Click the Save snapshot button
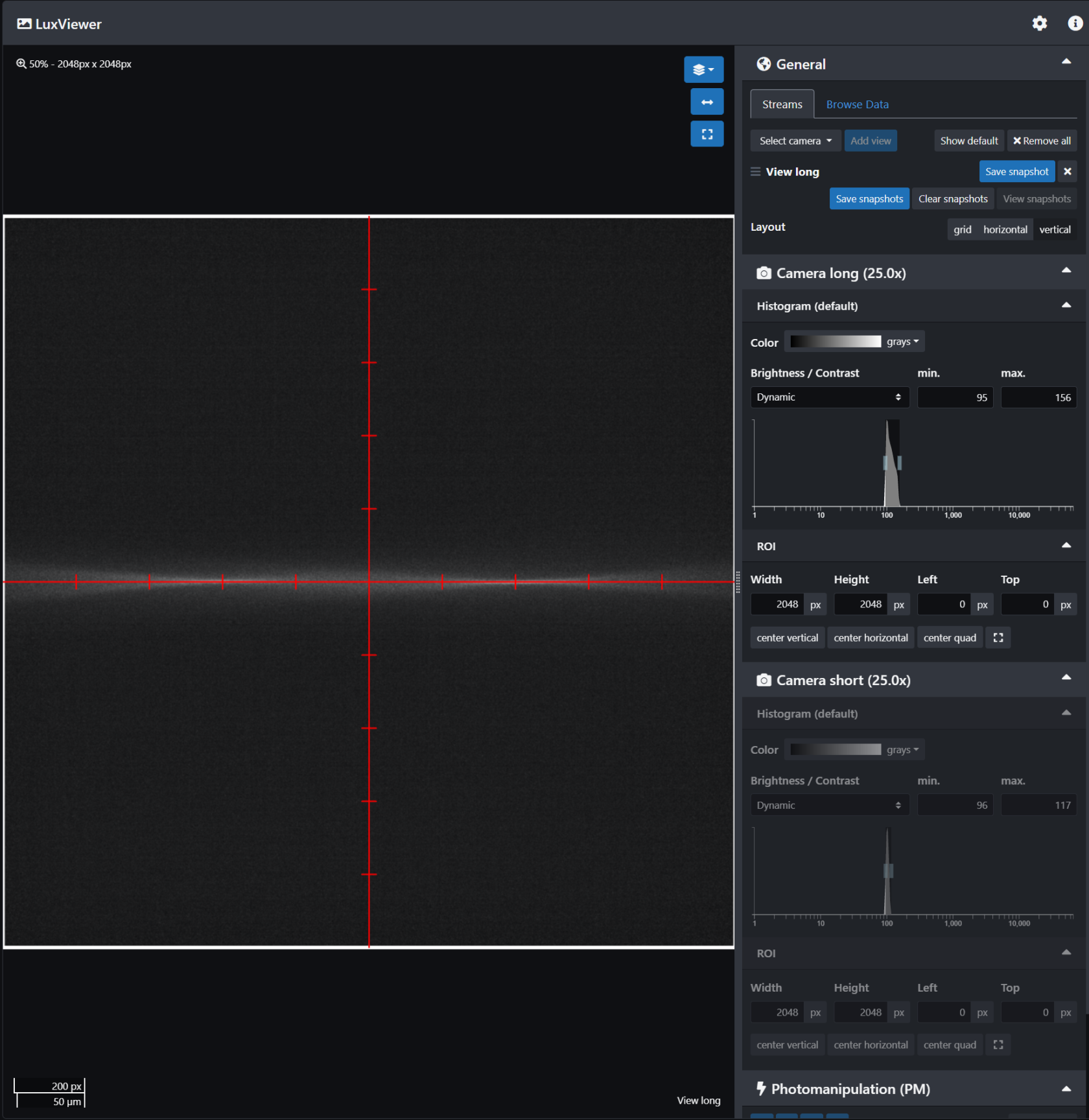1089x1120 pixels. pyautogui.click(x=1016, y=172)
